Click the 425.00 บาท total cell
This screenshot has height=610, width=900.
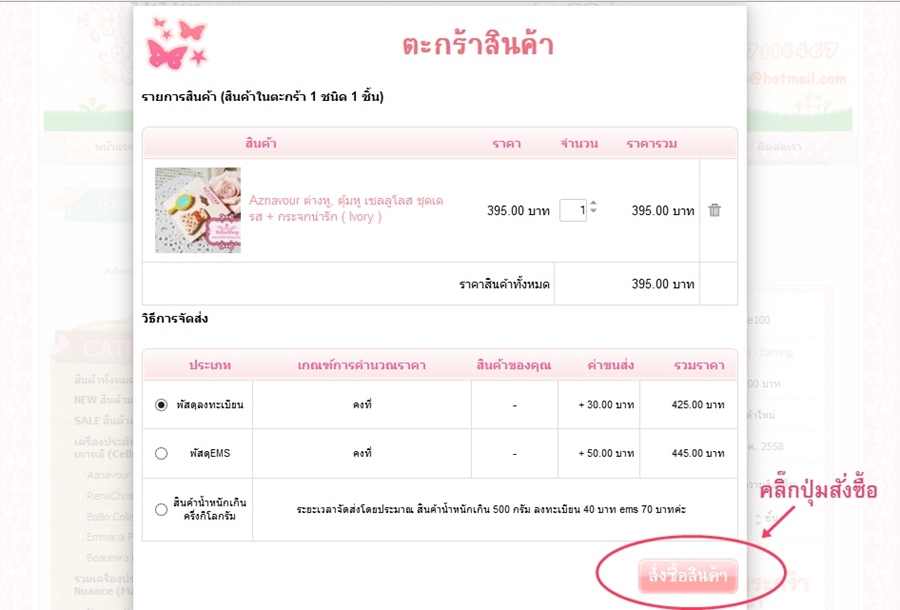697,405
